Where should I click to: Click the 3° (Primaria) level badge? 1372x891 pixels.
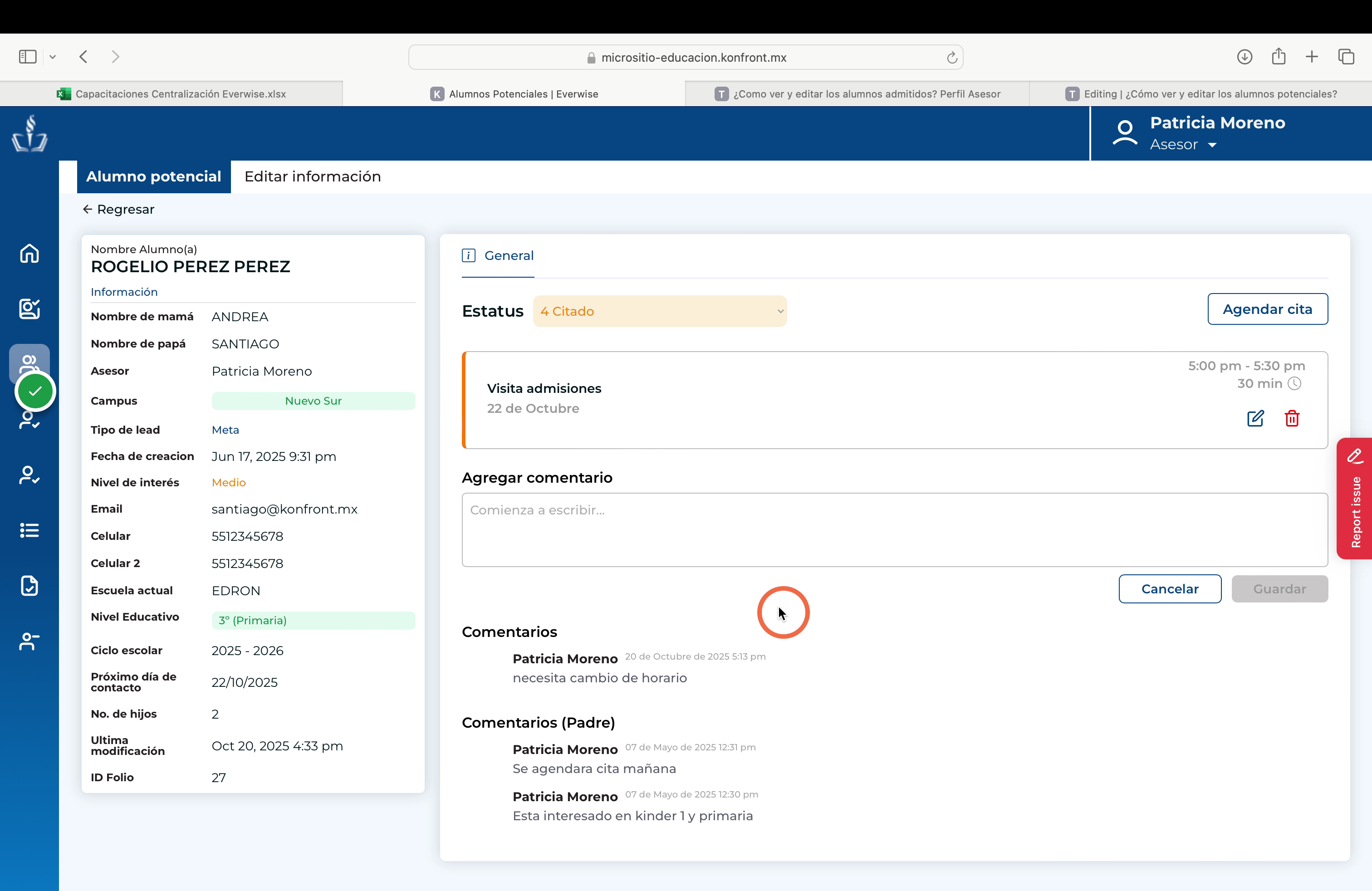tap(313, 620)
